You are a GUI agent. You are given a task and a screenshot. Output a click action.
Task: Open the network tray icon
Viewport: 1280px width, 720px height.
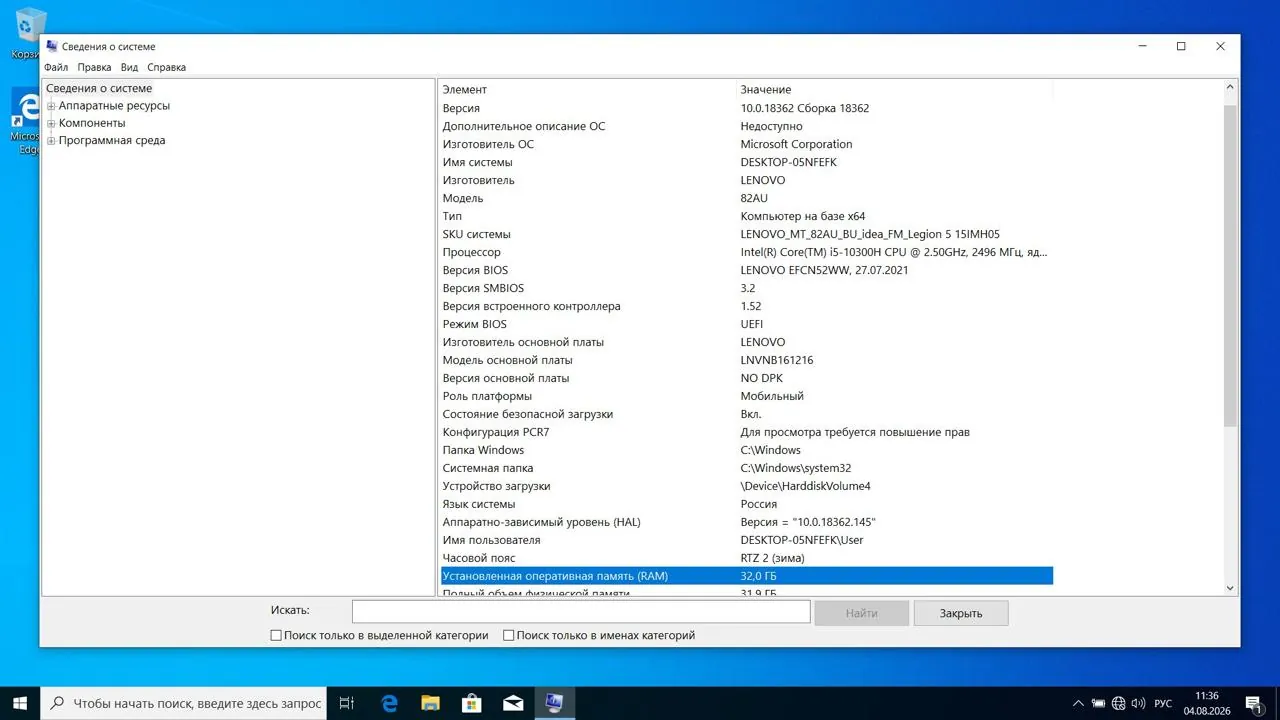point(1118,703)
